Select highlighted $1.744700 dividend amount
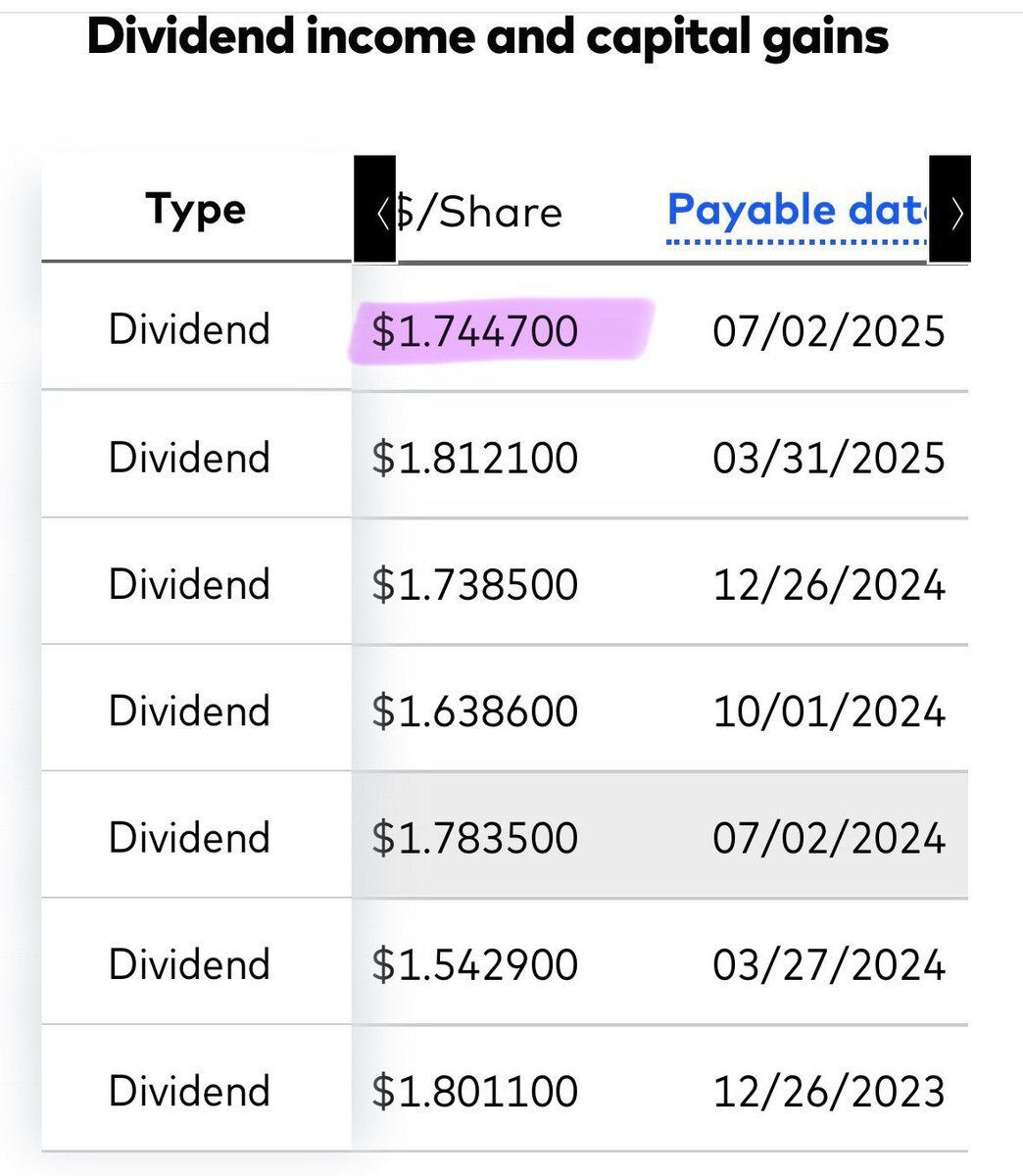This screenshot has width=1023, height=1176. coord(475,330)
